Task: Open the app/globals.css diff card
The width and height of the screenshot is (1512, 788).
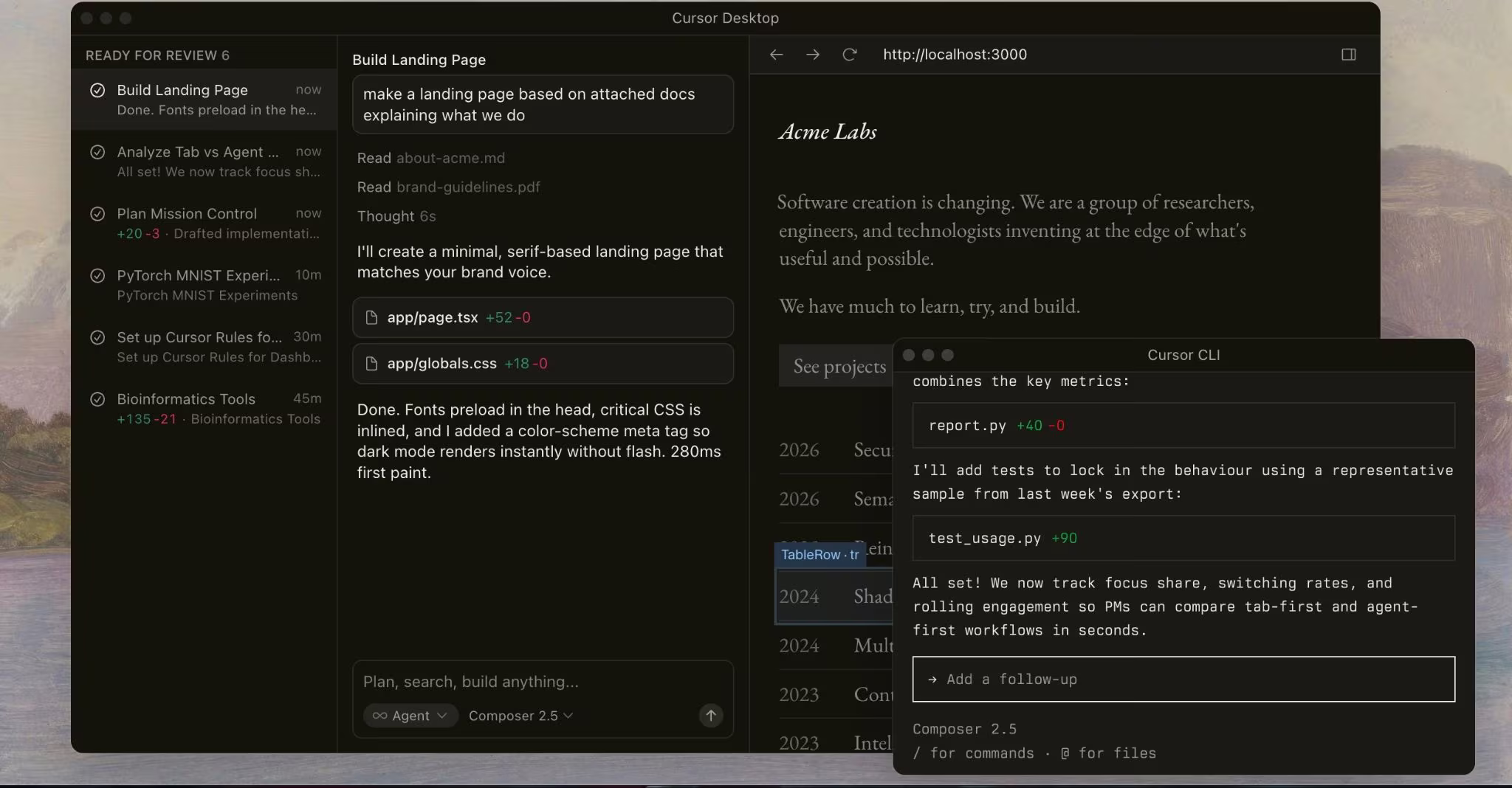Action: [543, 364]
